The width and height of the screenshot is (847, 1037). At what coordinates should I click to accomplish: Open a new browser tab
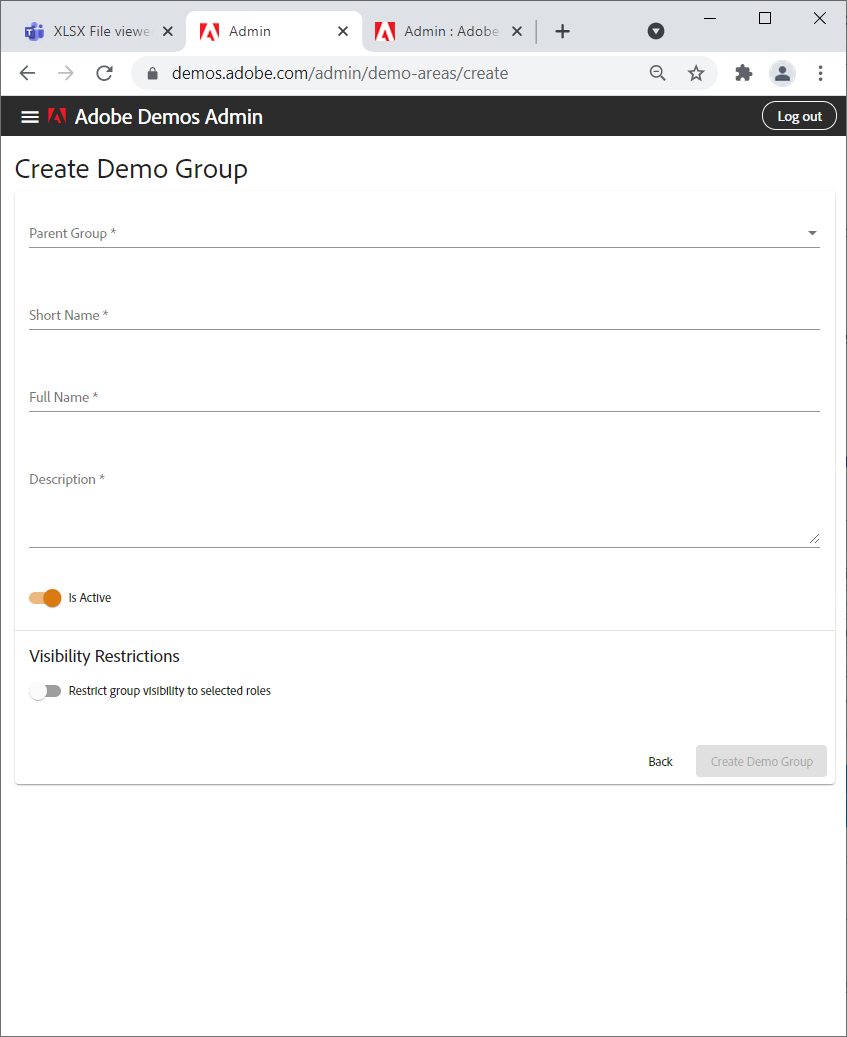pyautogui.click(x=562, y=31)
